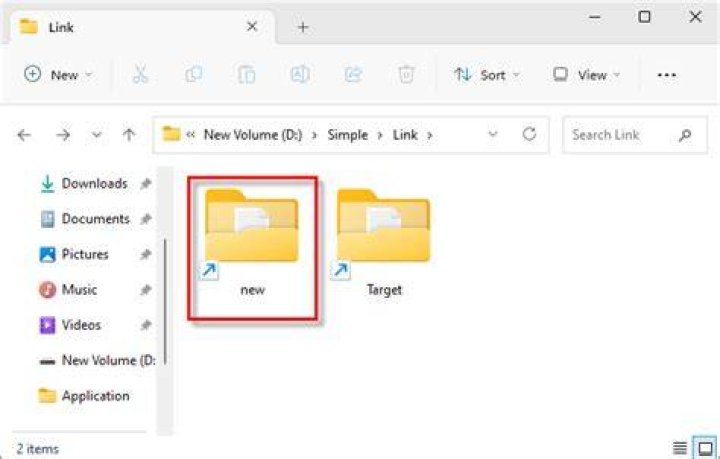This screenshot has height=459, width=720.
Task: Refresh the Link folder view
Action: (529, 134)
